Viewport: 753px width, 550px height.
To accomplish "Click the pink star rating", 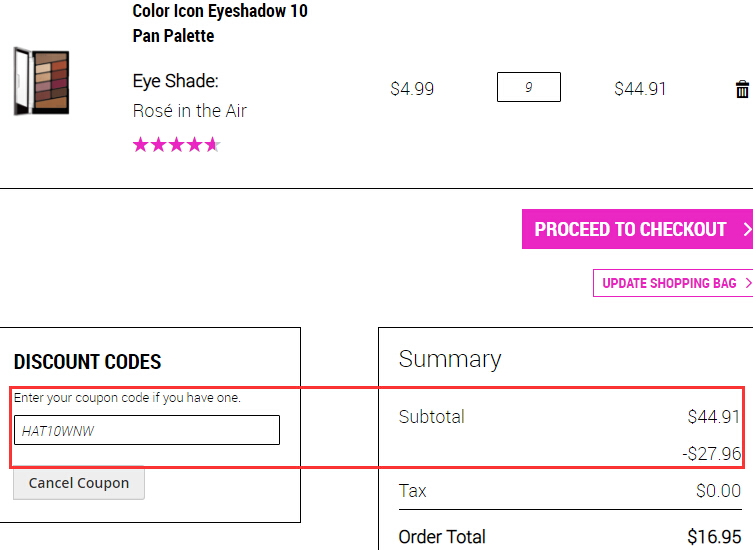I will 177,145.
